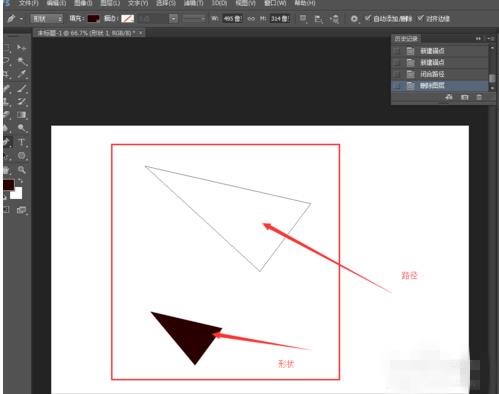Create new document from current history state
Viewport: 499px width, 394px height.
(449, 97)
